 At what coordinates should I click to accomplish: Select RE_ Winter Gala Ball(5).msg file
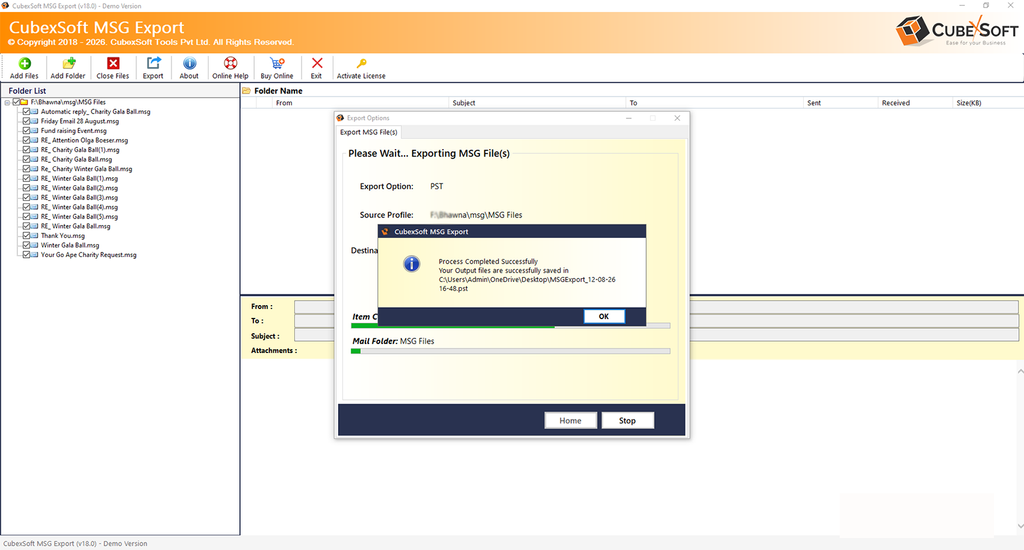pyautogui.click(x=79, y=216)
